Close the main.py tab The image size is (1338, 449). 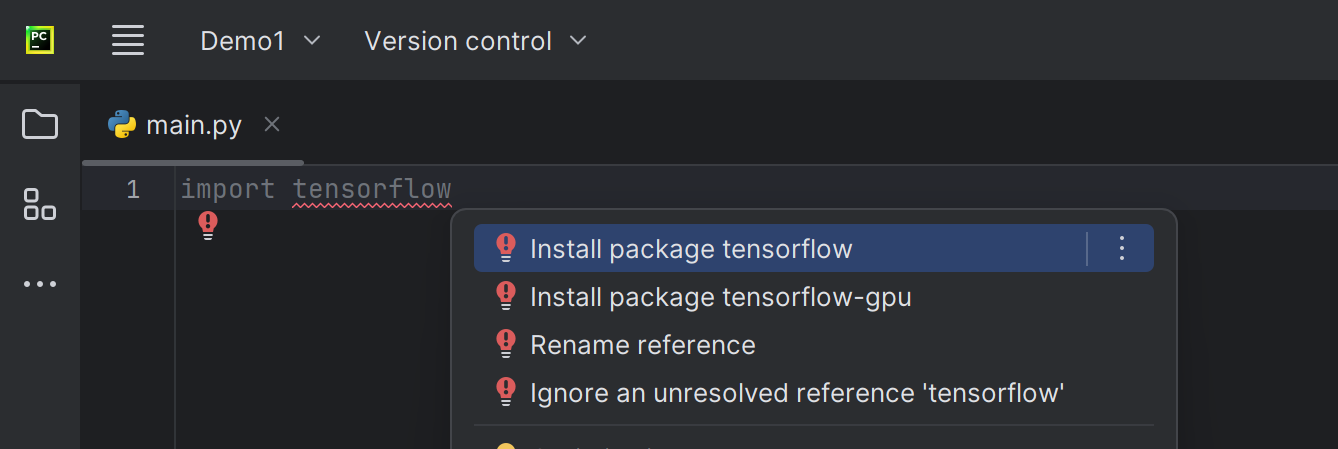pyautogui.click(x=272, y=125)
